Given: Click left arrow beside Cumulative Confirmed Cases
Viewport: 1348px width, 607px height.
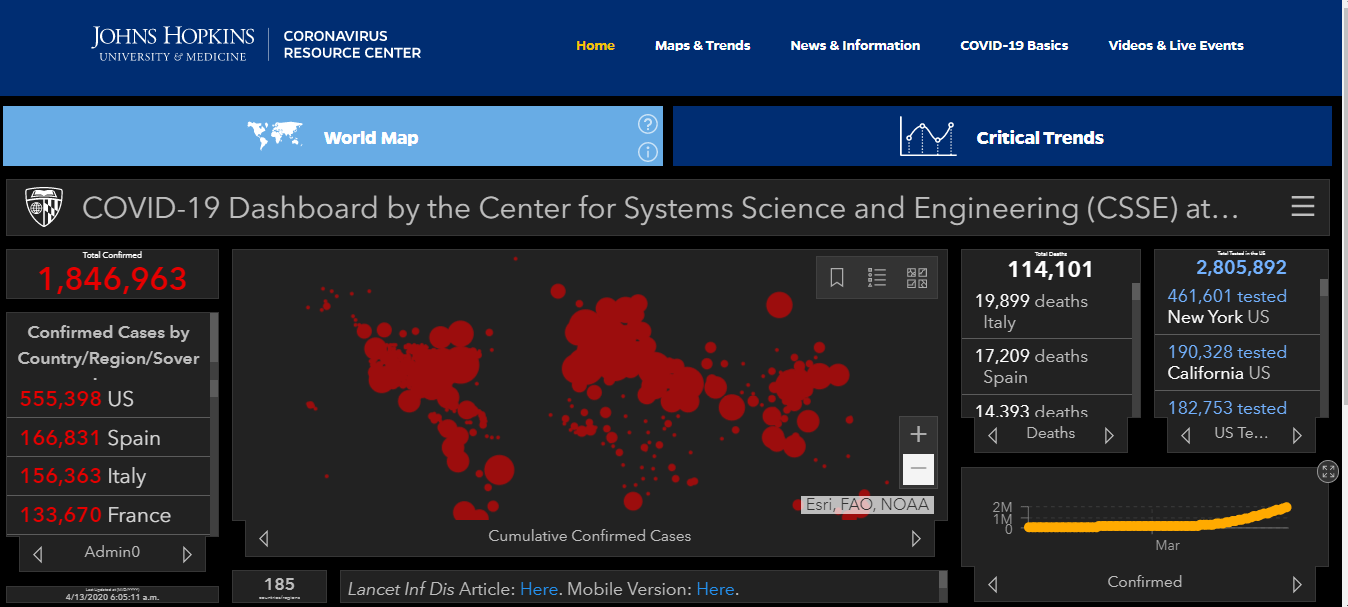Looking at the screenshot, I should tap(264, 538).
